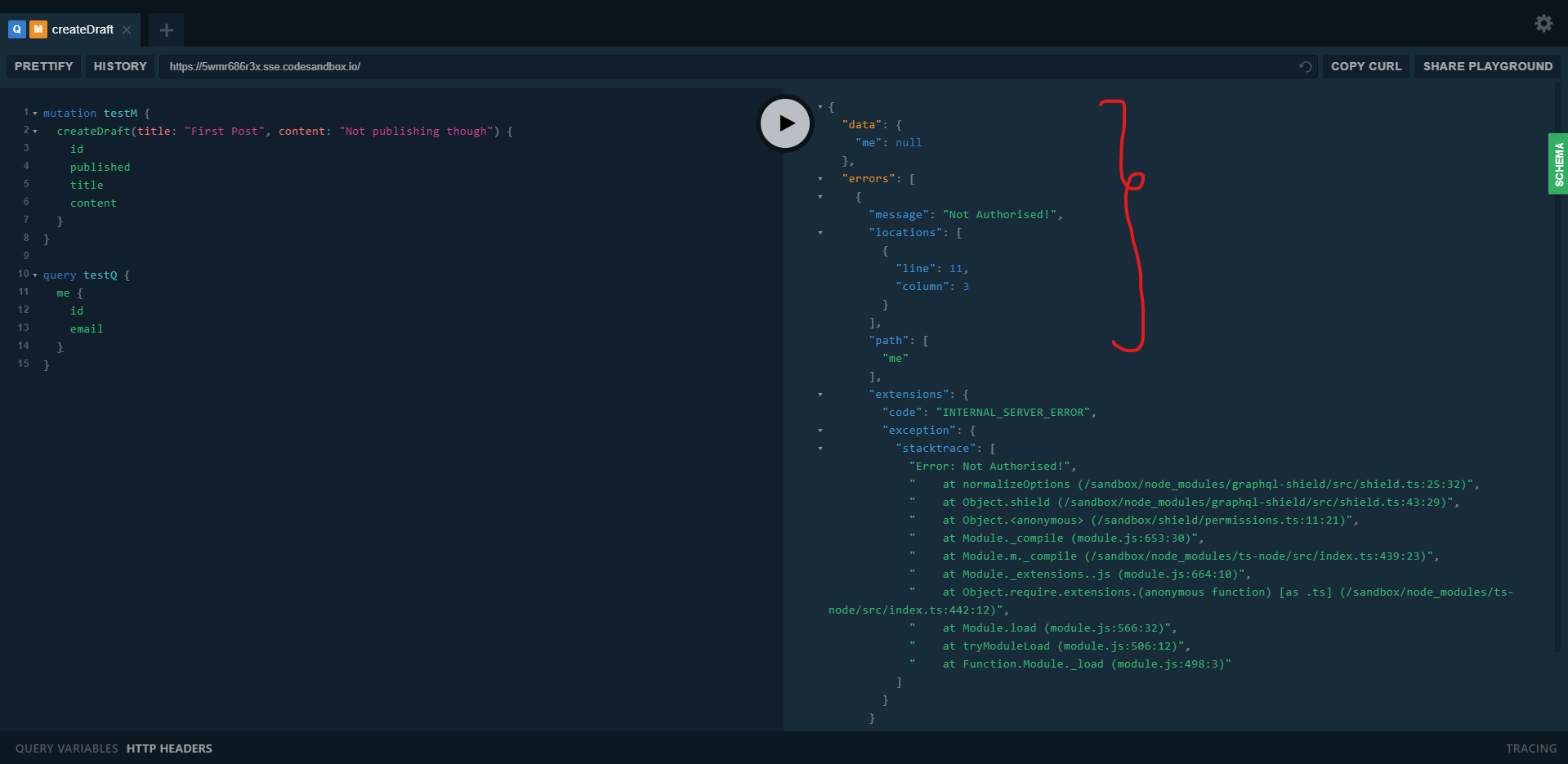Collapse the "exception" object arrow
The image size is (1568, 764).
tap(820, 431)
